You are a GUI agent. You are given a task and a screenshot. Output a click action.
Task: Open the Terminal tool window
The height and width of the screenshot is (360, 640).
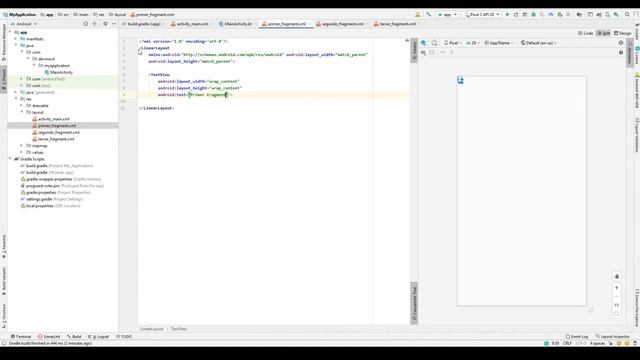click(x=21, y=337)
